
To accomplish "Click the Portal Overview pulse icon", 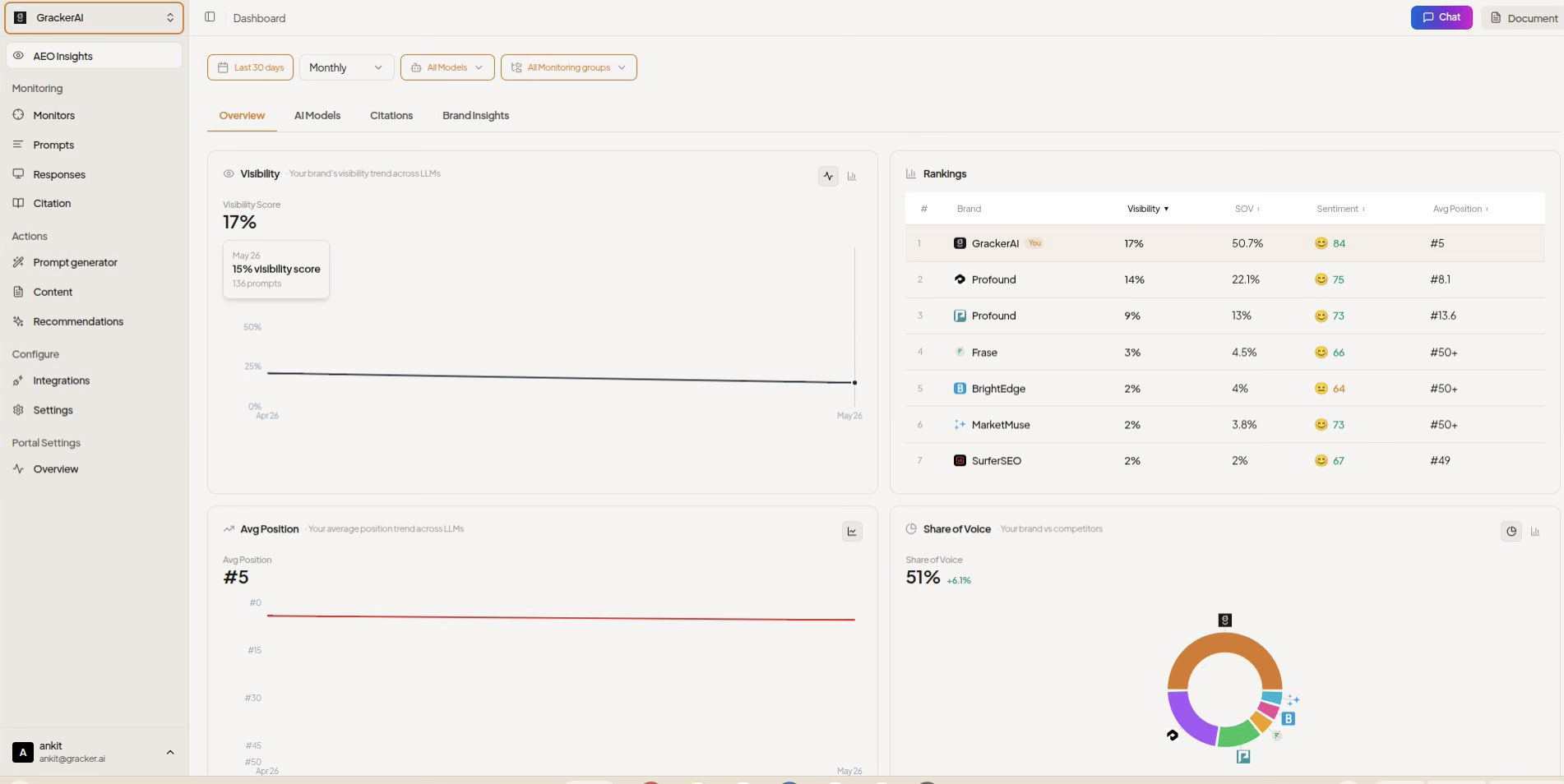I will click(18, 469).
